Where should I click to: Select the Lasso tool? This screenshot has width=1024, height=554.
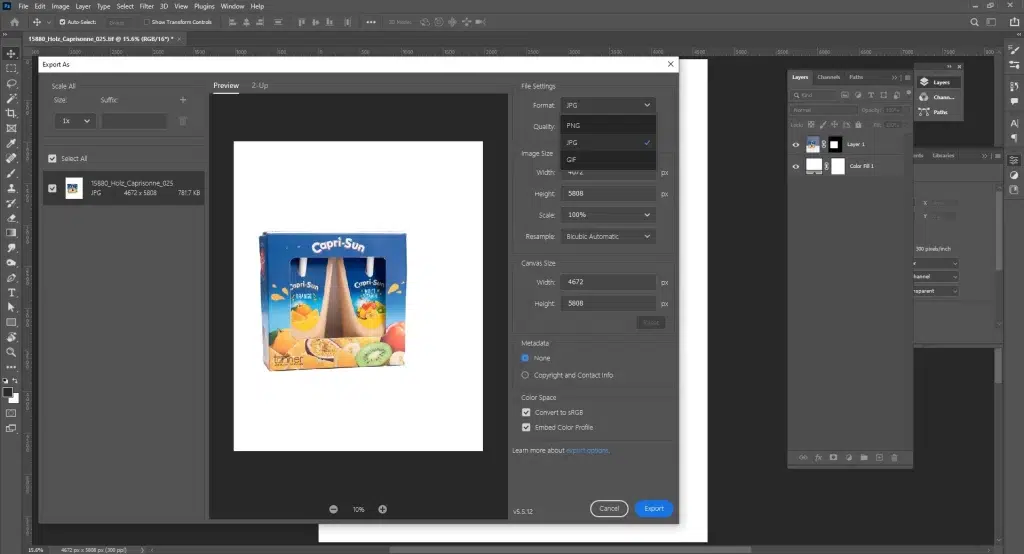pos(11,84)
